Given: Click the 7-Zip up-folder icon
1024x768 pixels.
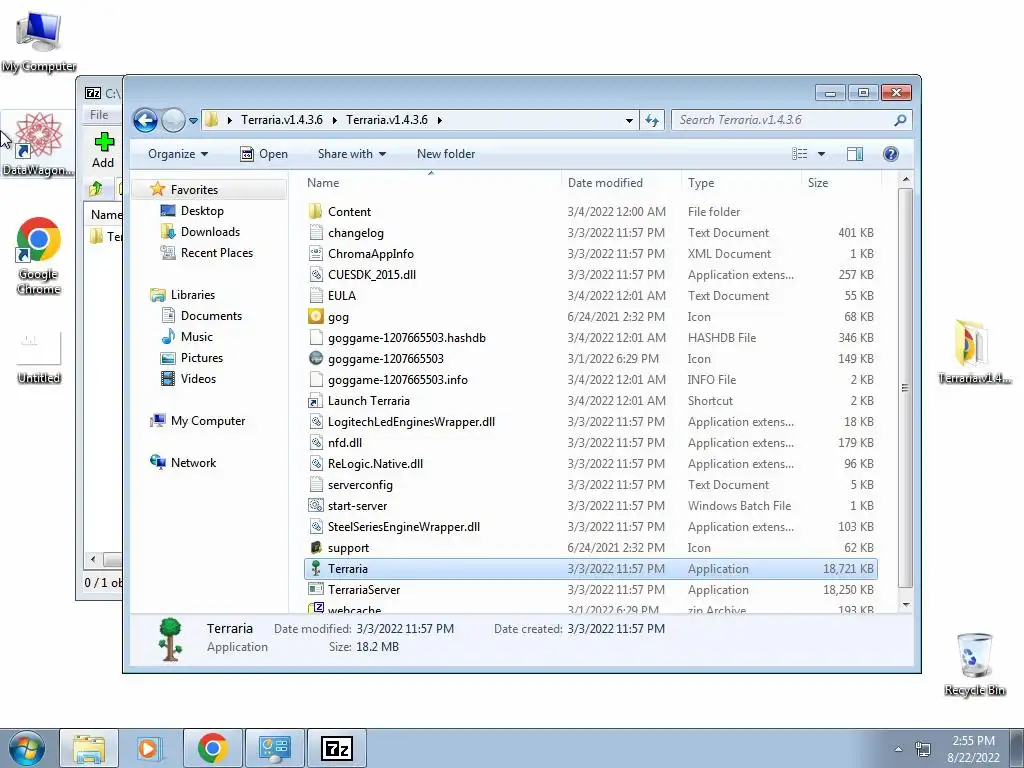Looking at the screenshot, I should [96, 189].
